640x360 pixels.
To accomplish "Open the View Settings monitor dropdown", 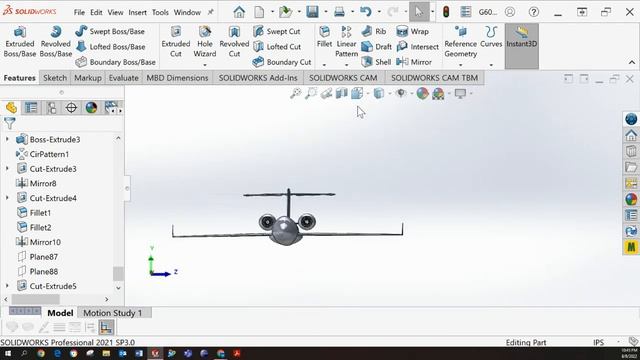I will pyautogui.click(x=471, y=94).
